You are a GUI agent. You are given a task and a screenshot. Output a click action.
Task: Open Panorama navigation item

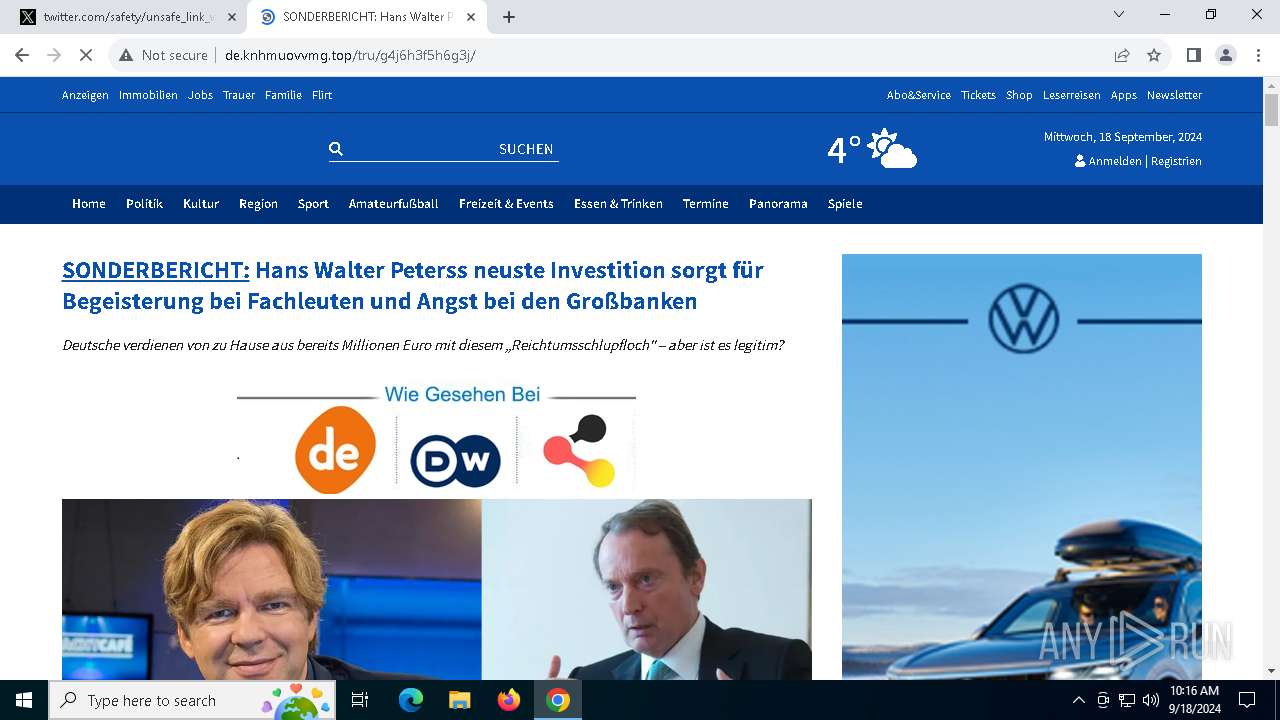click(778, 204)
